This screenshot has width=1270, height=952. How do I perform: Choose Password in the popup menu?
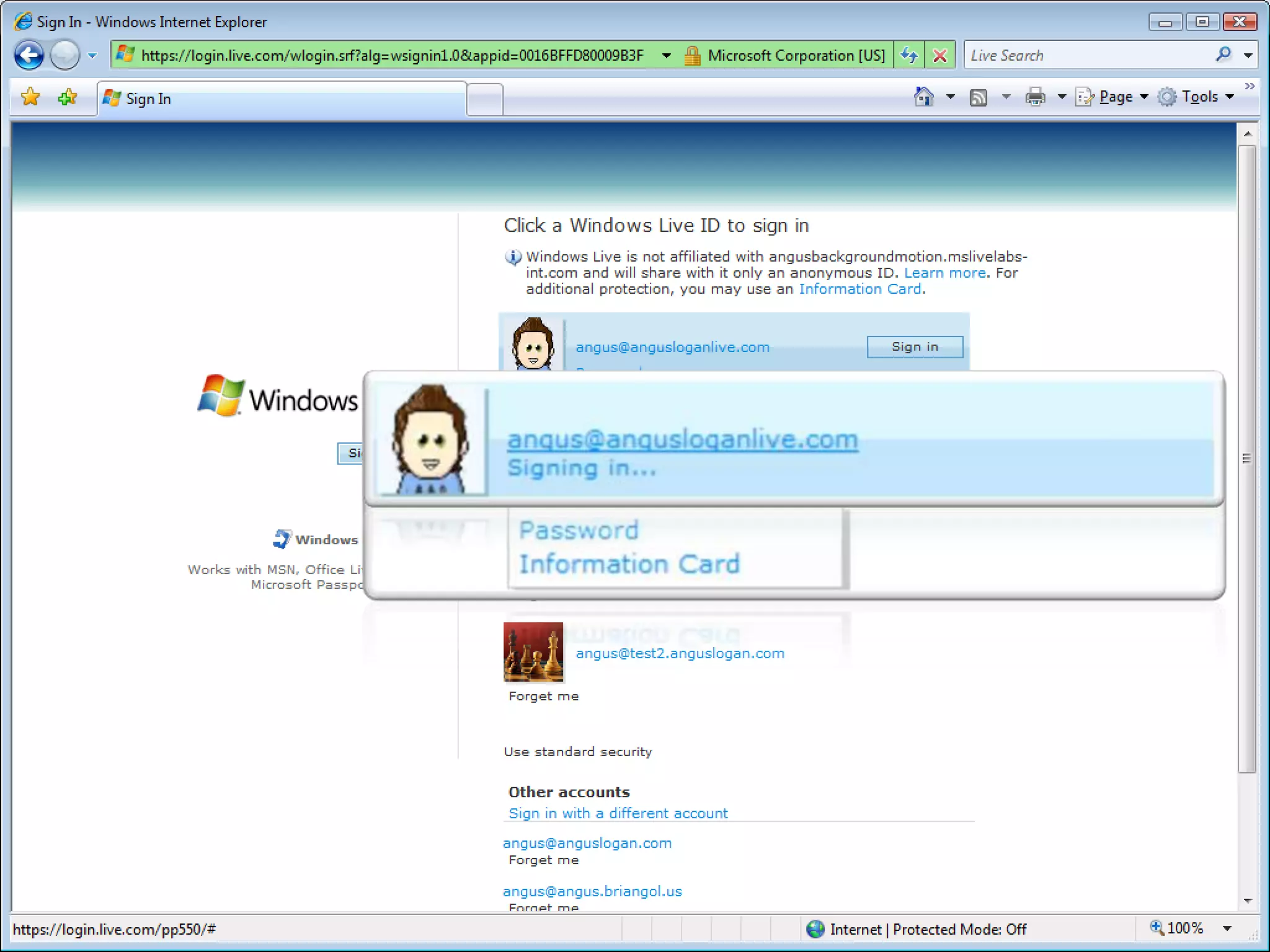(579, 531)
